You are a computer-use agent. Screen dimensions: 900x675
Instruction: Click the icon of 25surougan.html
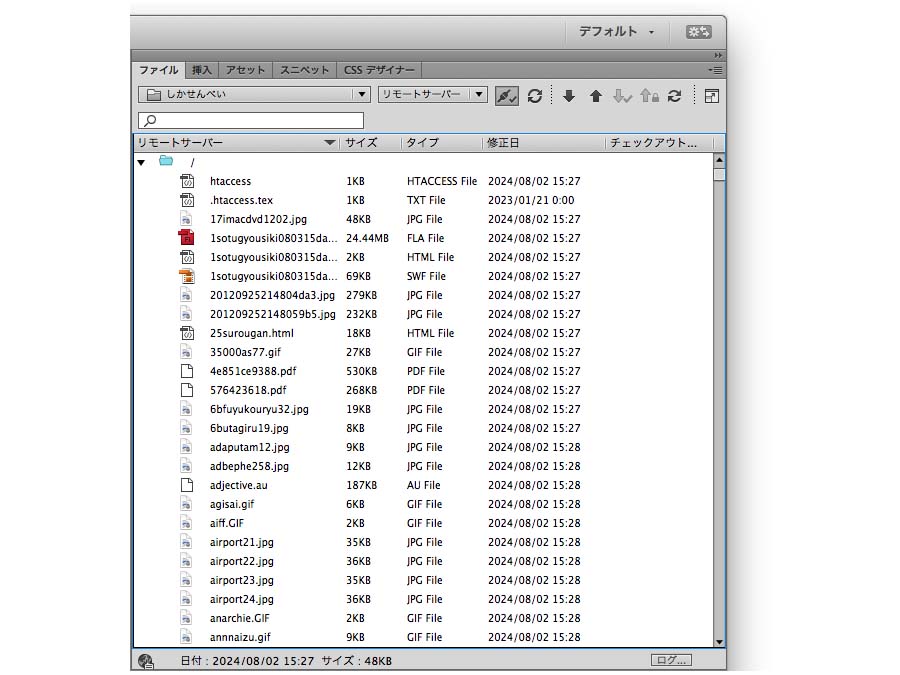187,333
